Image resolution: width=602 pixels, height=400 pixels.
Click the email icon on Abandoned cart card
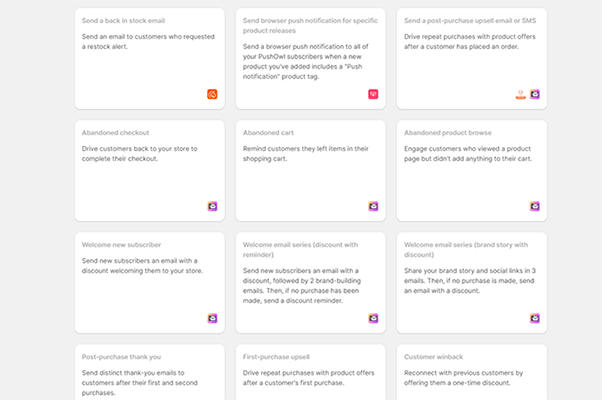[x=373, y=206]
